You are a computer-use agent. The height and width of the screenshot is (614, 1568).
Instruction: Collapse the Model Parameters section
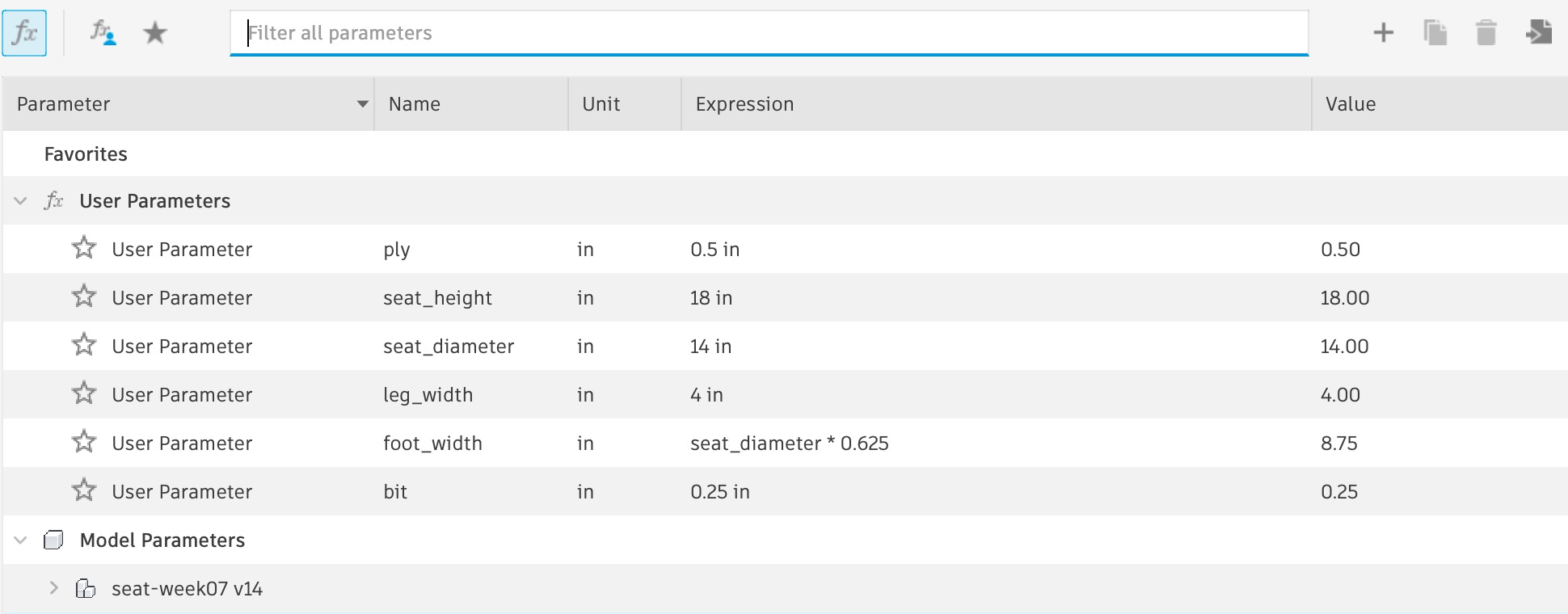(x=19, y=540)
